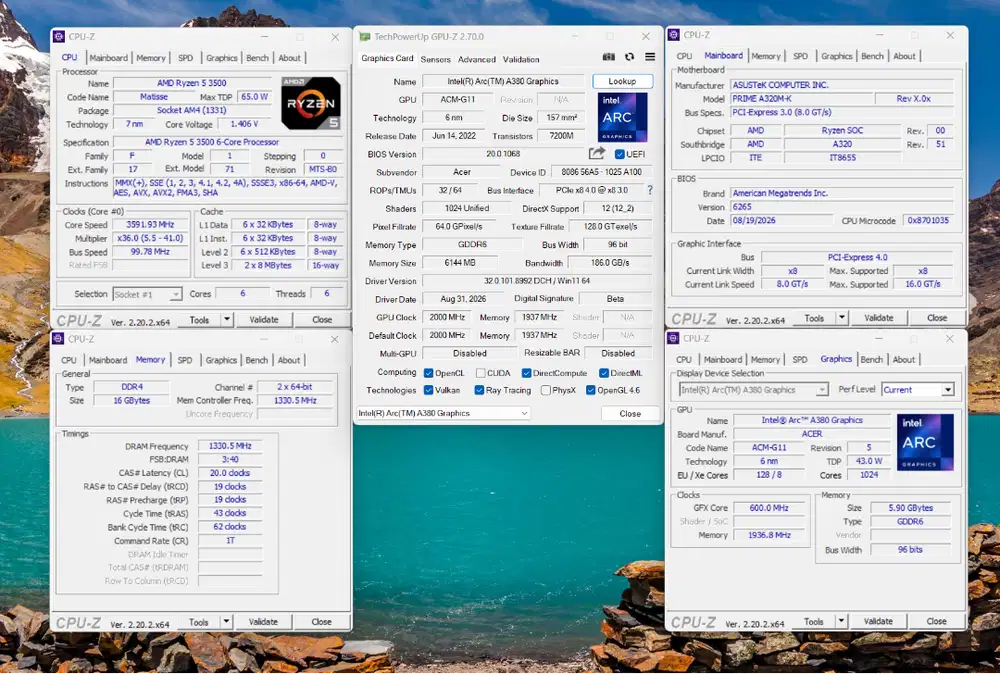This screenshot has height=674, width=1000.
Task: Toggle the DirectCompute checkbox
Action: click(x=526, y=373)
